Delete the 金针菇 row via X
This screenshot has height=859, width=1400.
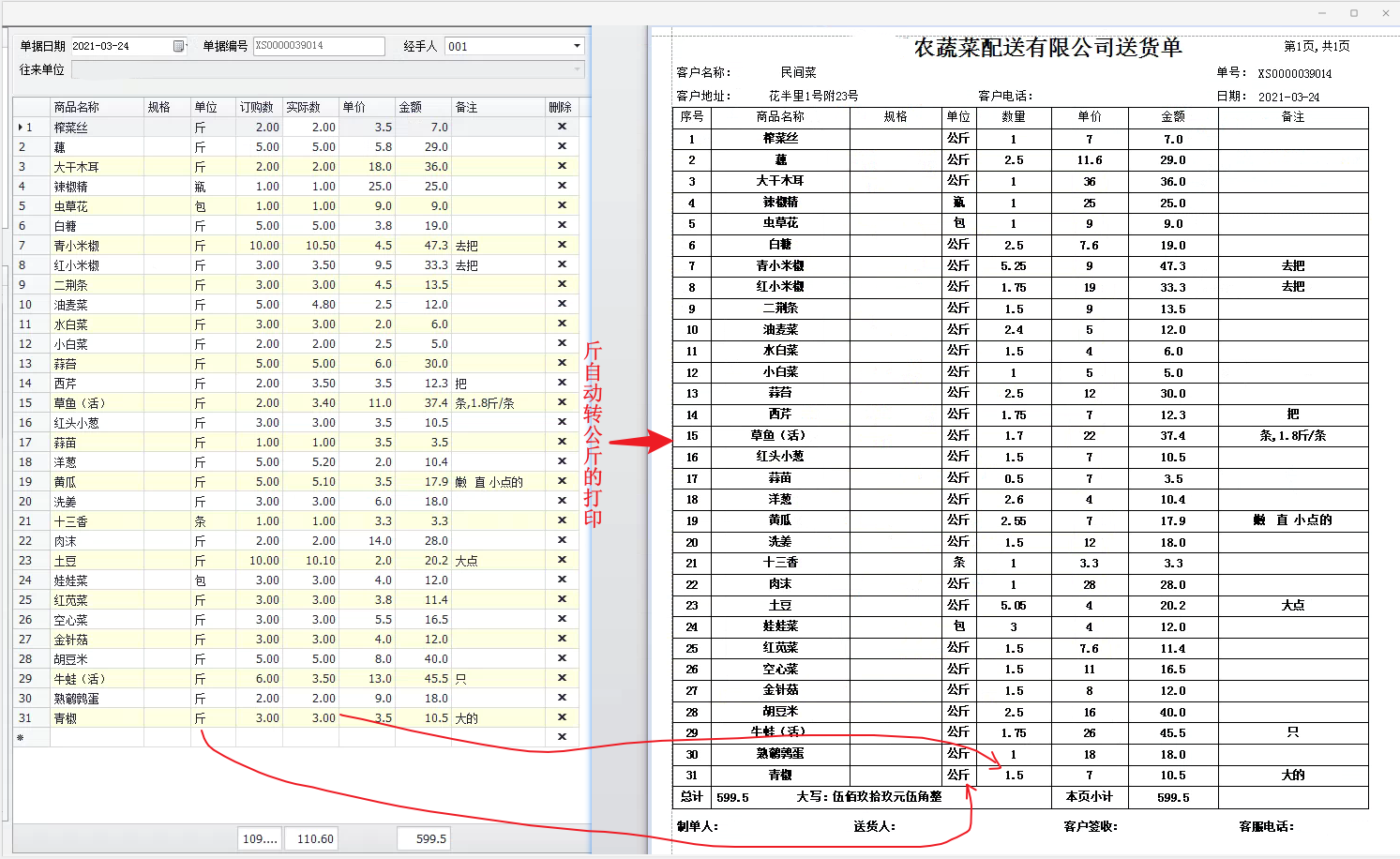pyautogui.click(x=562, y=639)
